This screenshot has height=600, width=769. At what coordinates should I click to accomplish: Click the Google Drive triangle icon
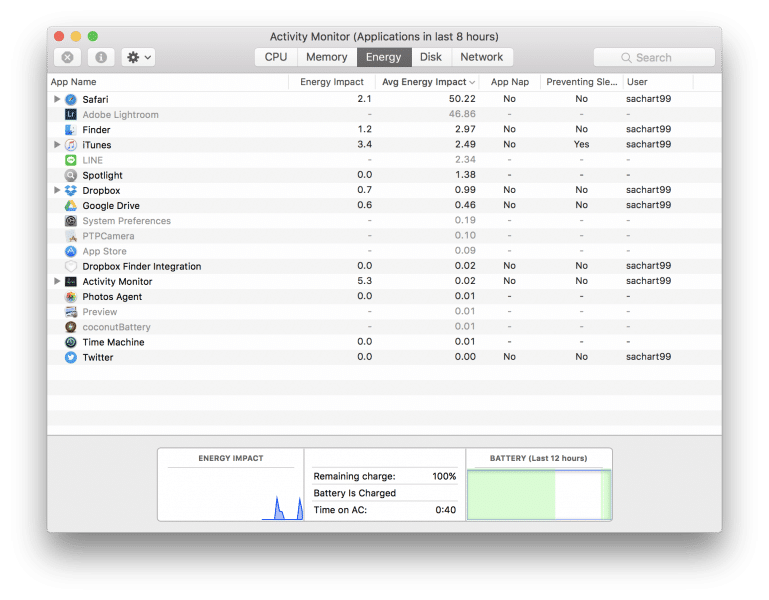(x=71, y=206)
